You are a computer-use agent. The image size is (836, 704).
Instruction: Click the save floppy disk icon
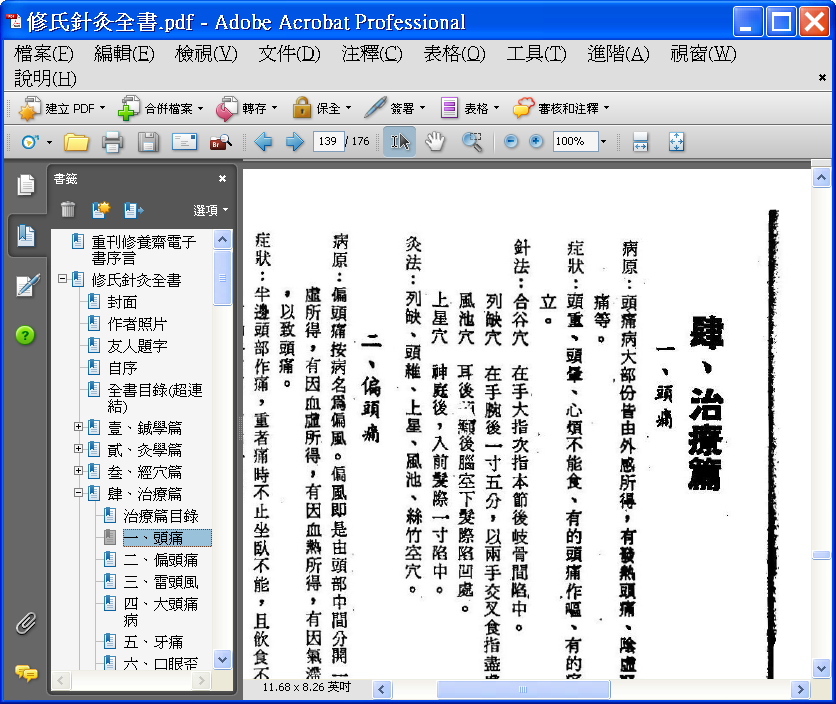point(148,142)
